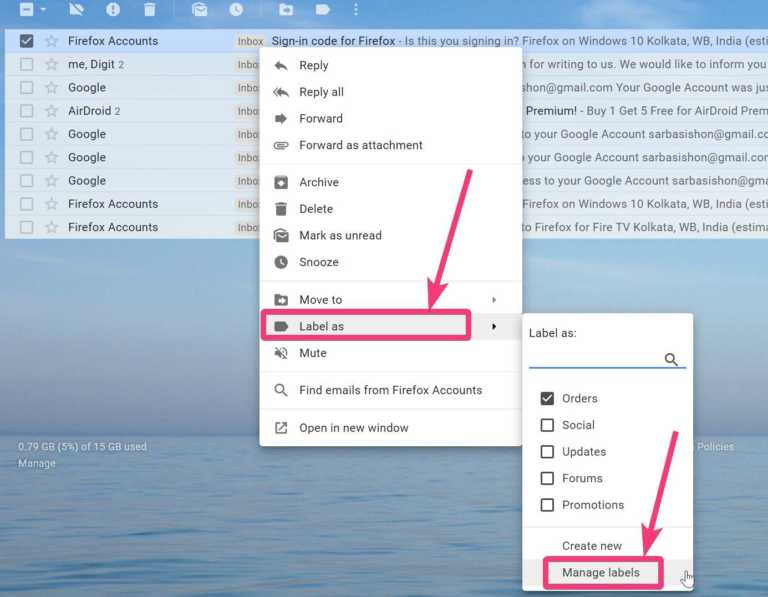Click the trash delete toolbar icon
This screenshot has height=597, width=768.
pos(149,9)
